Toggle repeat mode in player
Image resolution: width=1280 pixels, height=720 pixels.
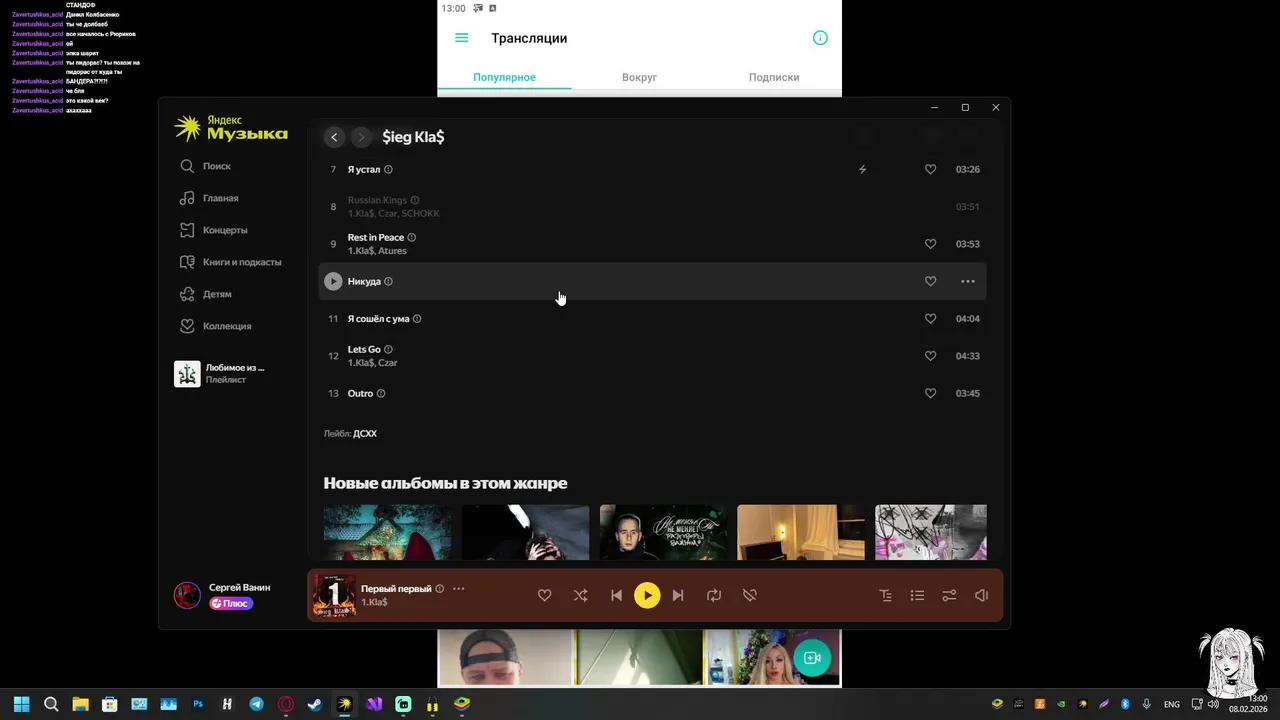714,595
